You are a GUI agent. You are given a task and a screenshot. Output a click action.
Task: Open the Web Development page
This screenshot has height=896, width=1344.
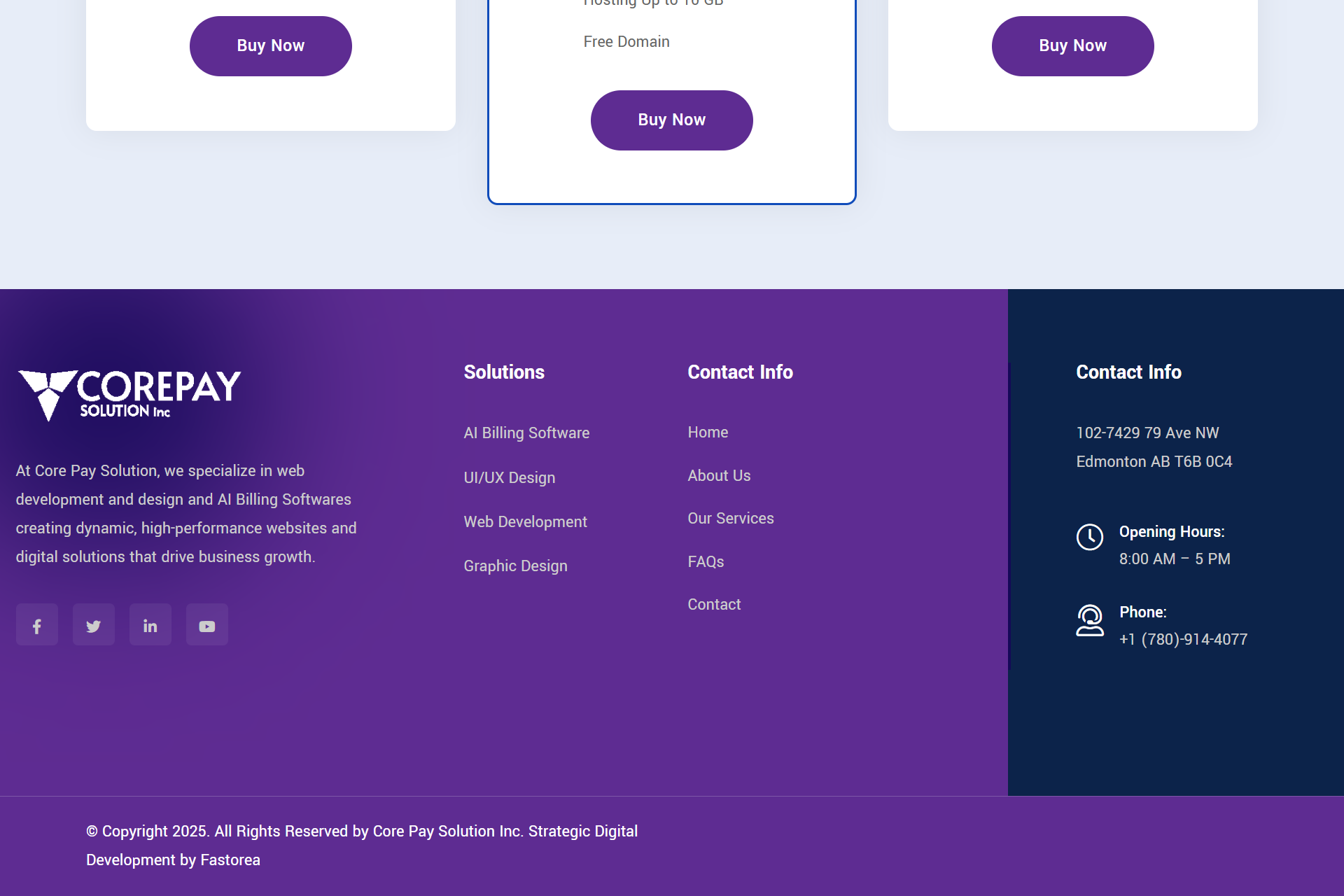coord(525,521)
